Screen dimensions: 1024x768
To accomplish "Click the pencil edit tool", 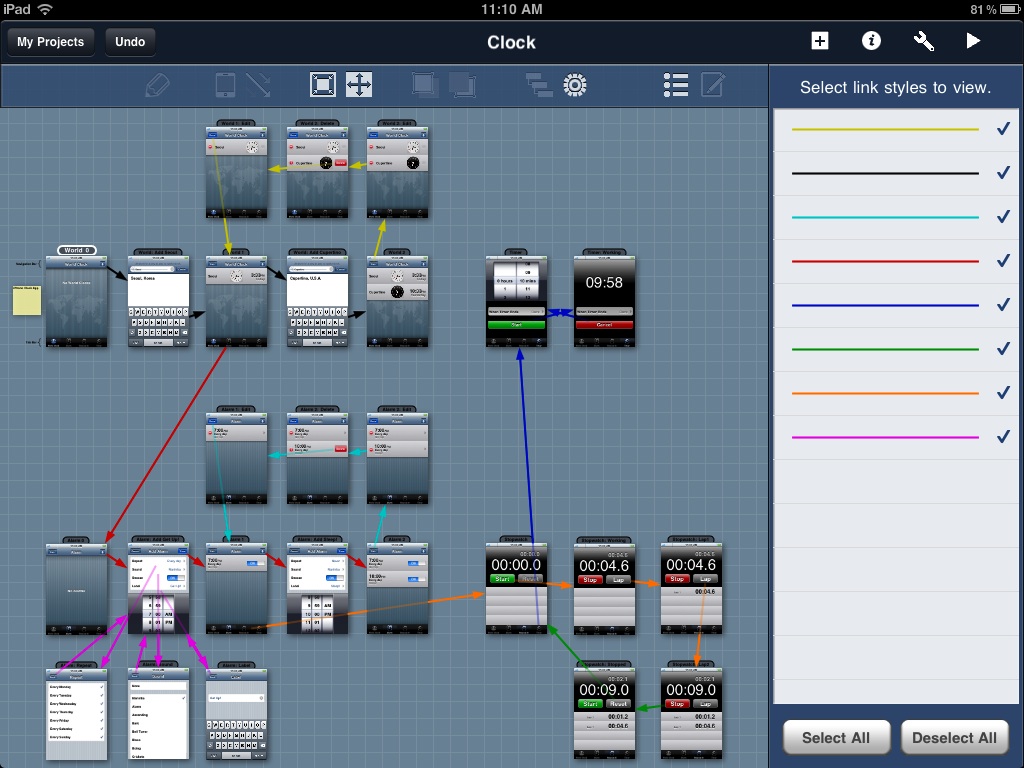I will click(157, 85).
